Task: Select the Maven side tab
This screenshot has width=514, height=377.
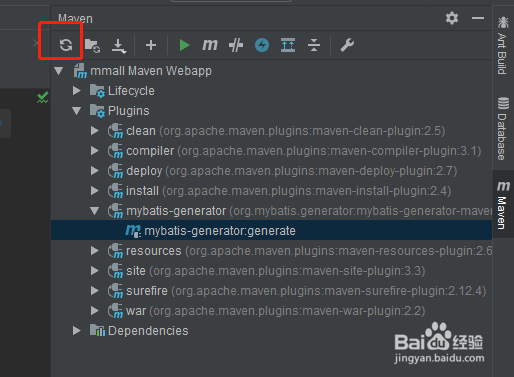Action: [503, 204]
